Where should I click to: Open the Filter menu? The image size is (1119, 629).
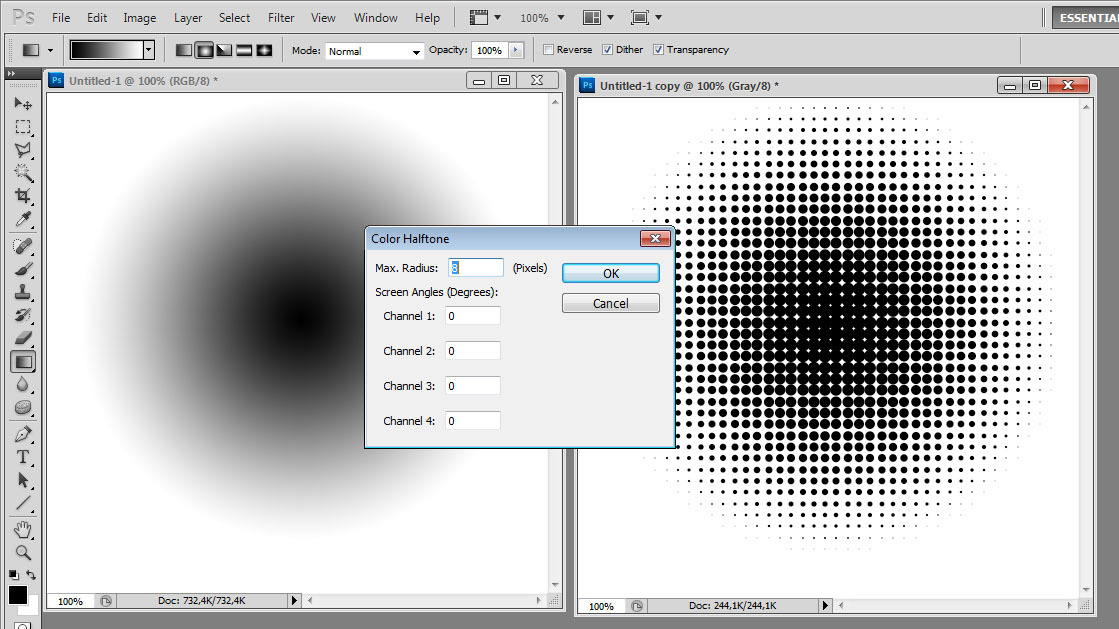tap(280, 18)
